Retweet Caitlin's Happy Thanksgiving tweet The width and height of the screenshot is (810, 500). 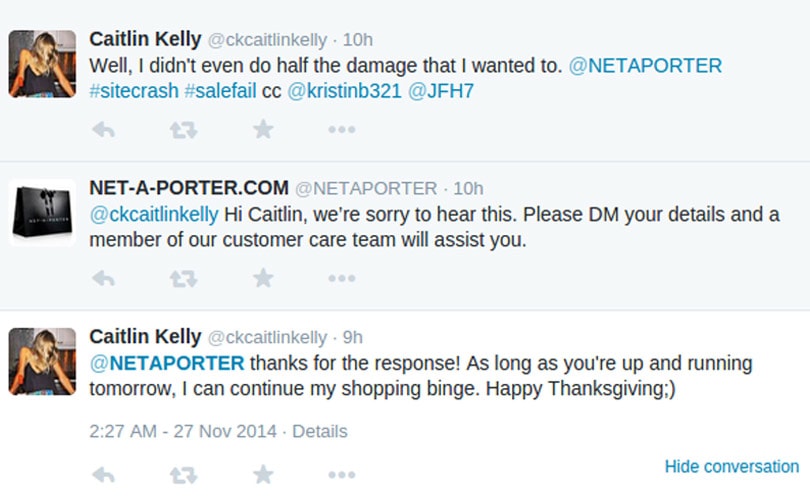183,475
